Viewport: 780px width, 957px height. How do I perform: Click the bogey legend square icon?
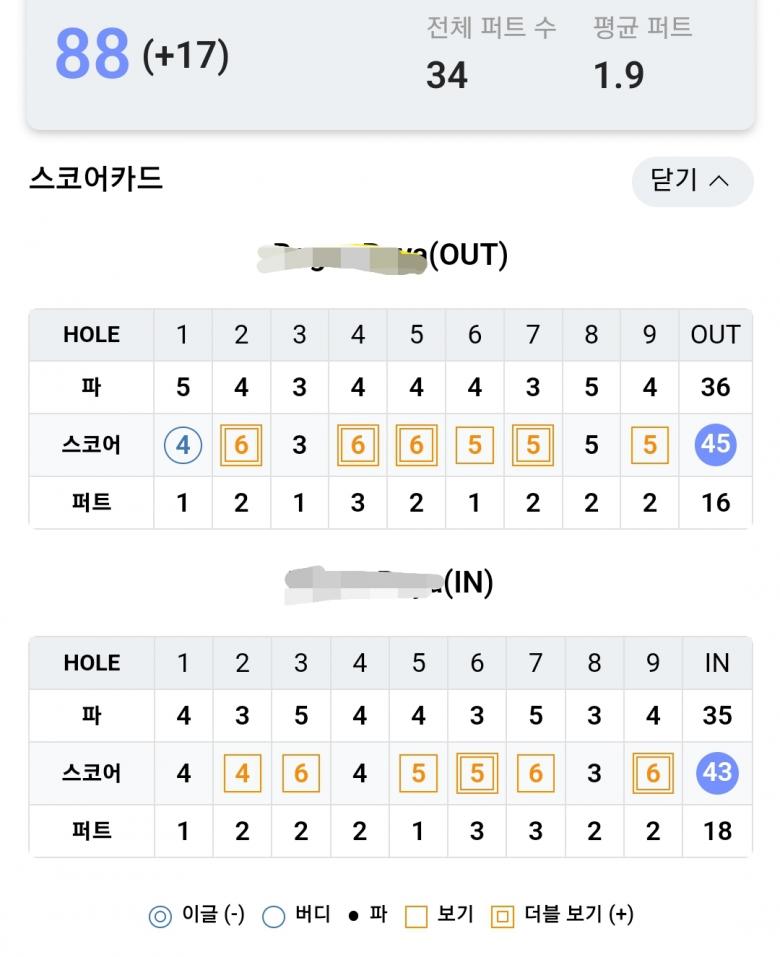[x=416, y=916]
